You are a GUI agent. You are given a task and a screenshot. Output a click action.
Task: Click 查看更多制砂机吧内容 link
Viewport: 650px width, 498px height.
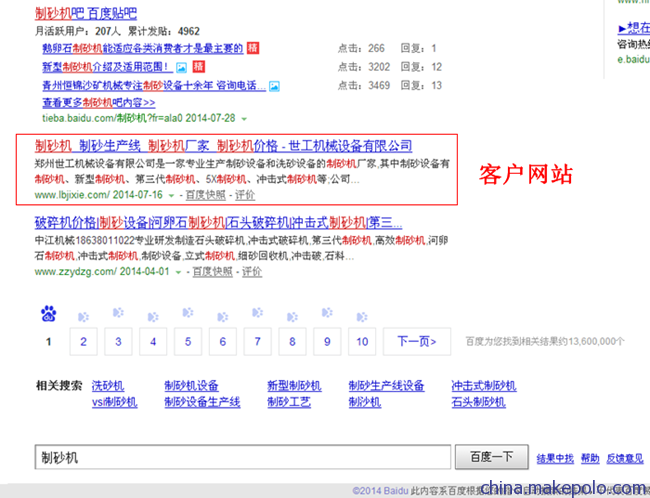coord(99,102)
